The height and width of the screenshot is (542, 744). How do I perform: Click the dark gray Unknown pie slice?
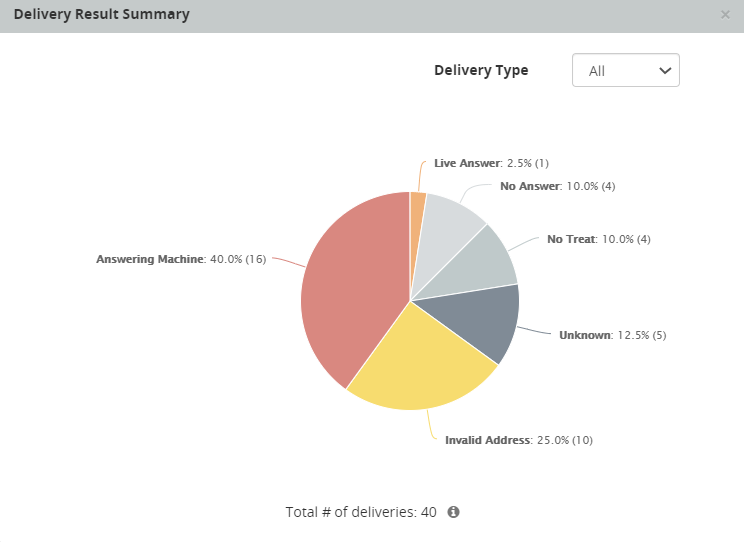click(x=480, y=320)
